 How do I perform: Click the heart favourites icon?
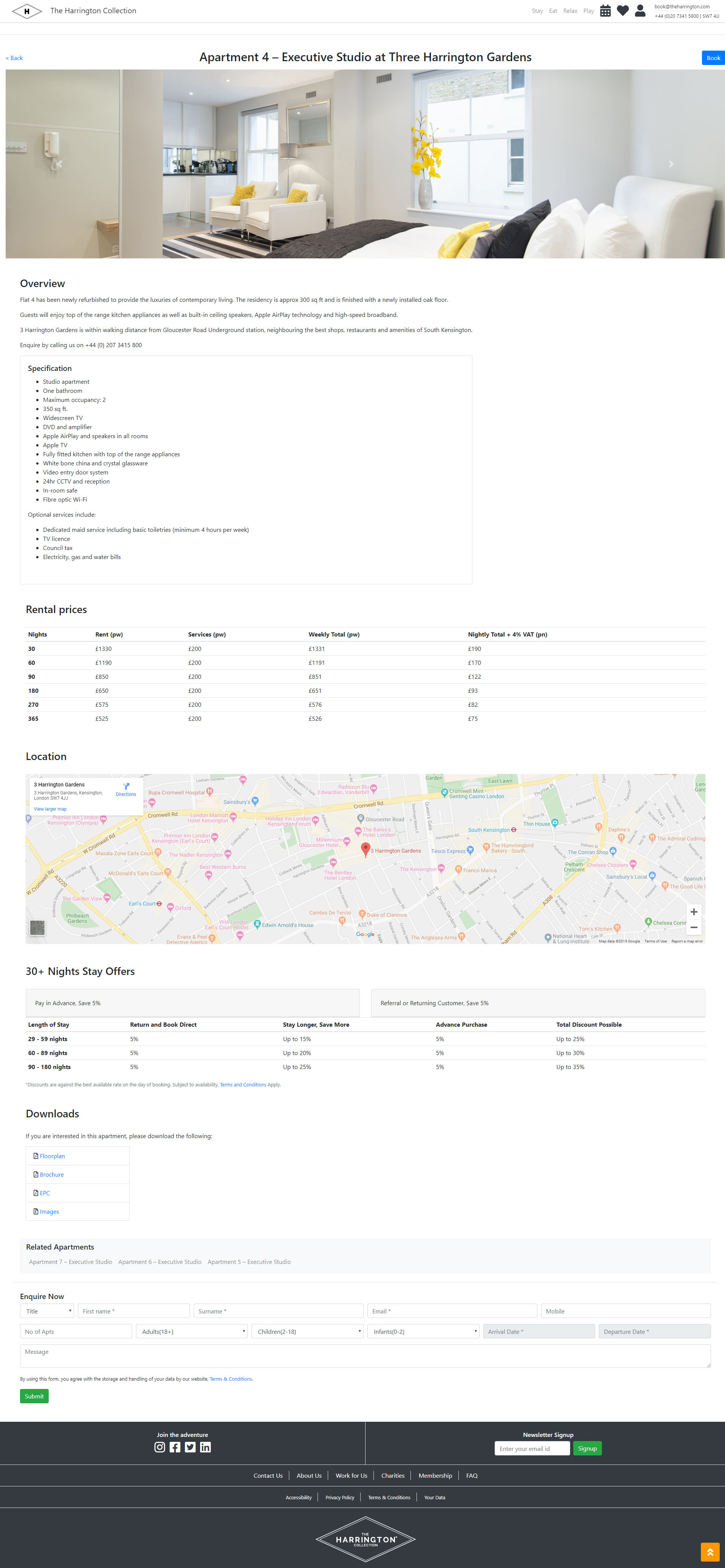622,11
